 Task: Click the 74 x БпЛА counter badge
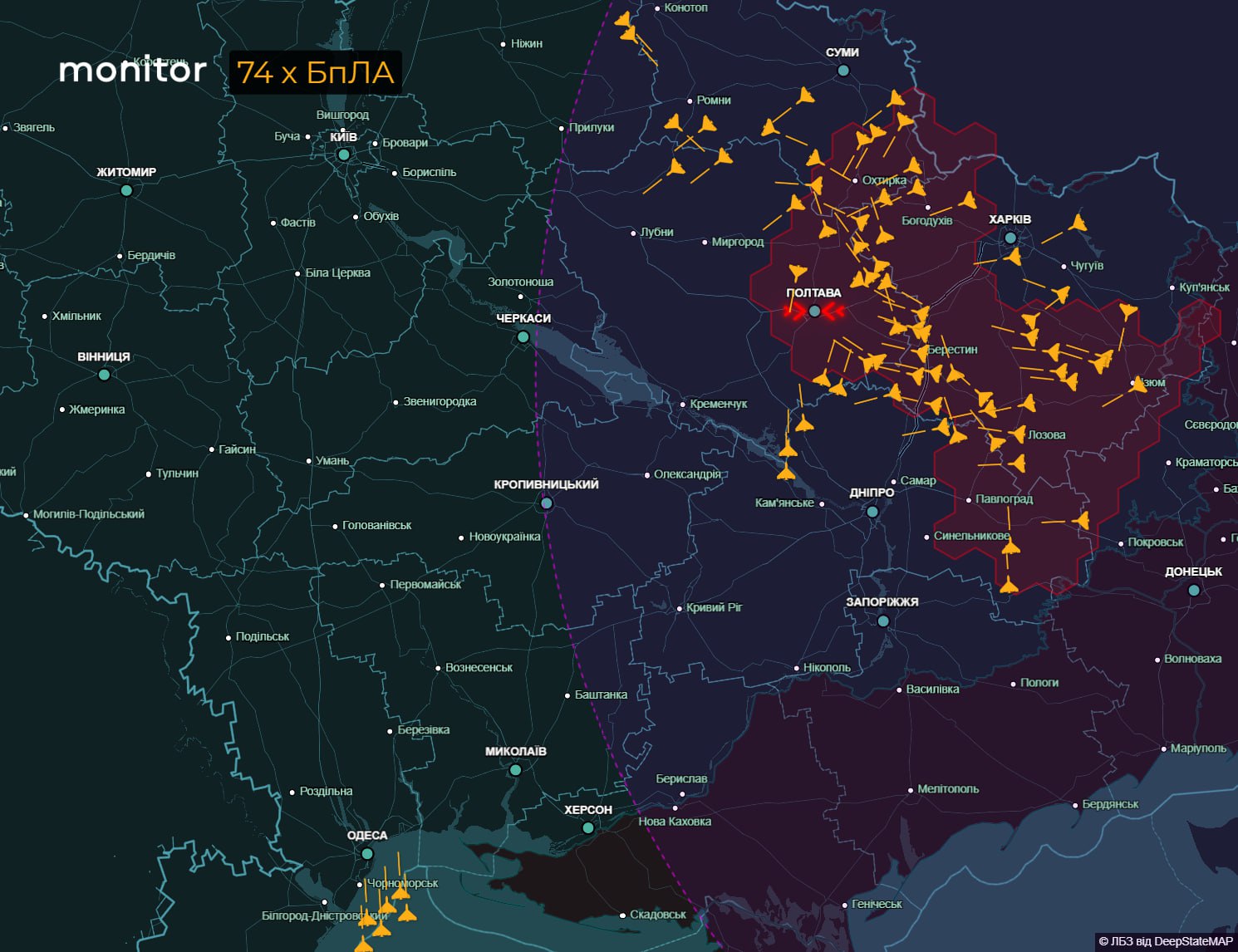click(x=316, y=73)
